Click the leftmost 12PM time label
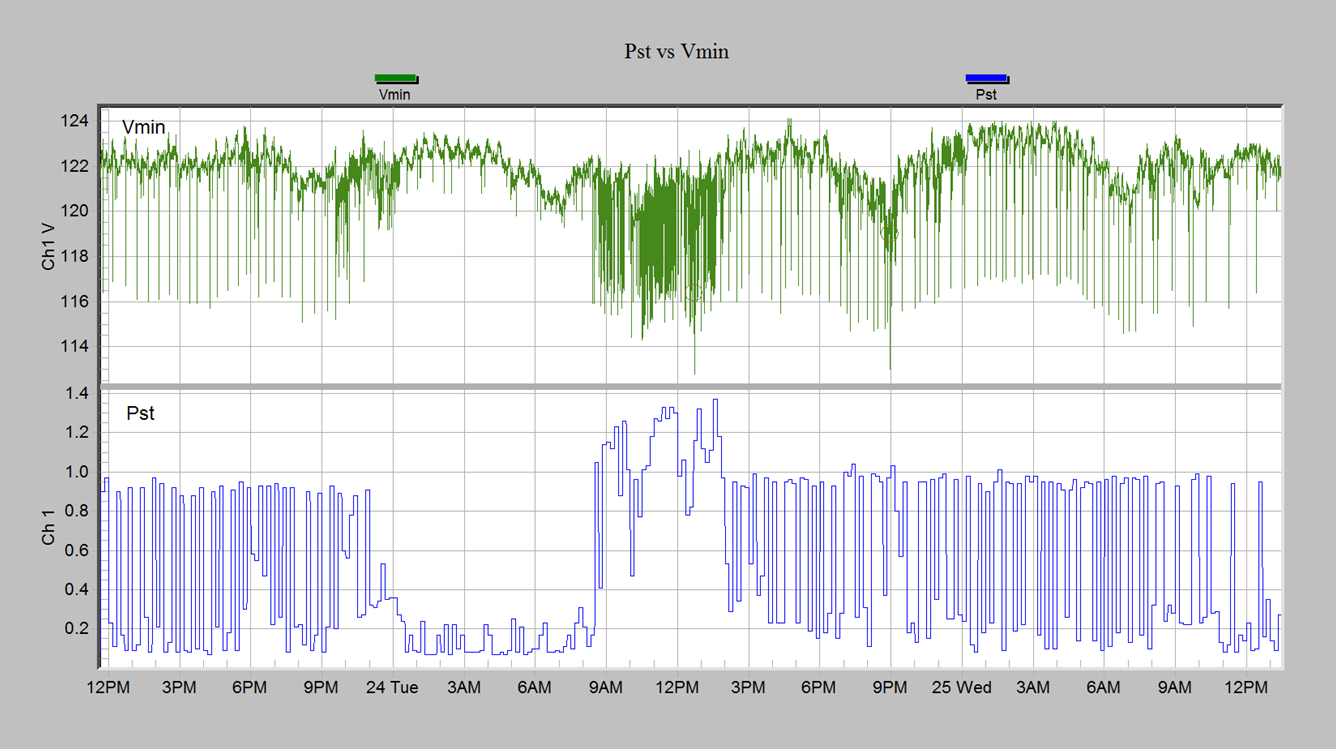This screenshot has height=749, width=1336. 109,687
